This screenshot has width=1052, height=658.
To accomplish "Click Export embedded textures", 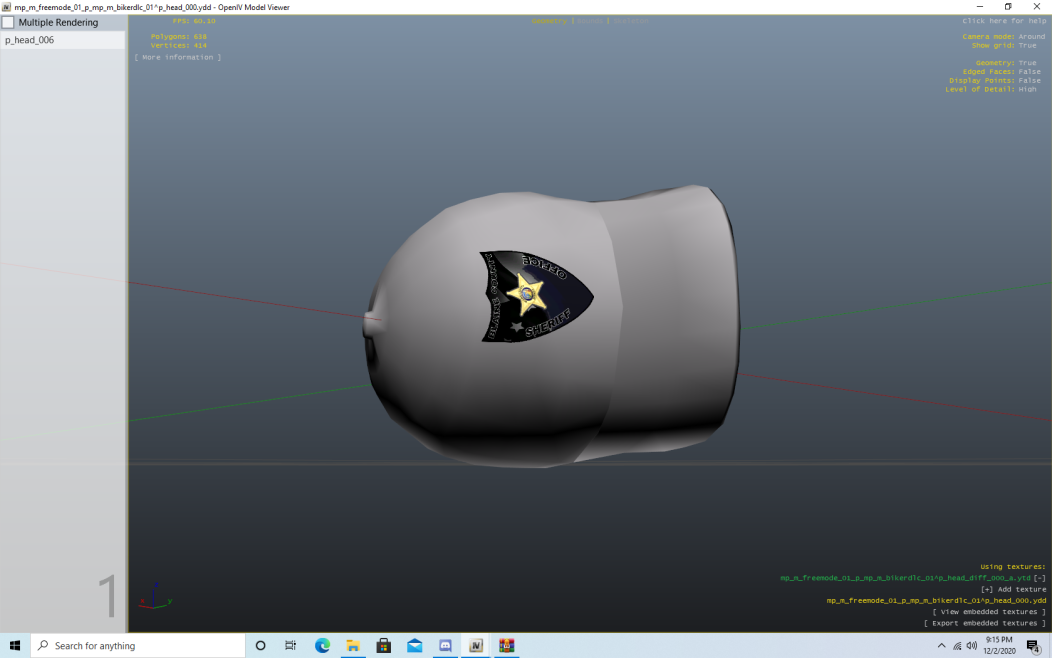I will click(x=985, y=623).
